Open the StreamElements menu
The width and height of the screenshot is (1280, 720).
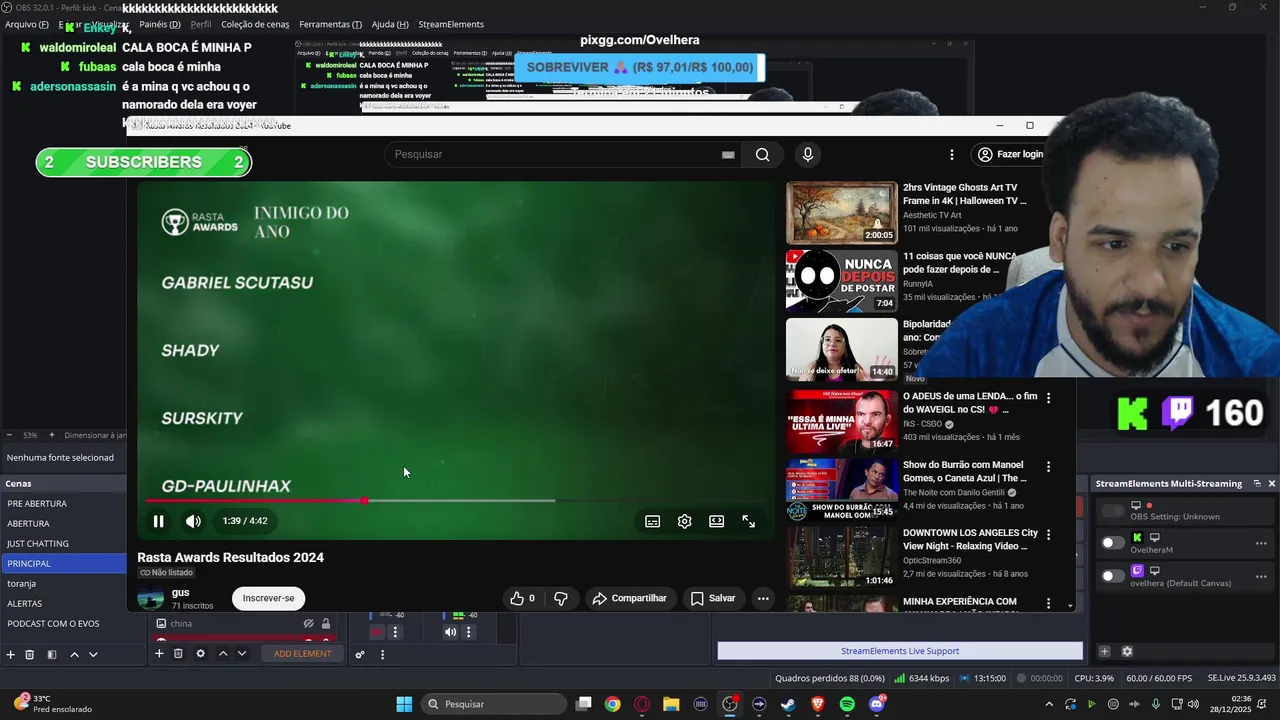[451, 24]
